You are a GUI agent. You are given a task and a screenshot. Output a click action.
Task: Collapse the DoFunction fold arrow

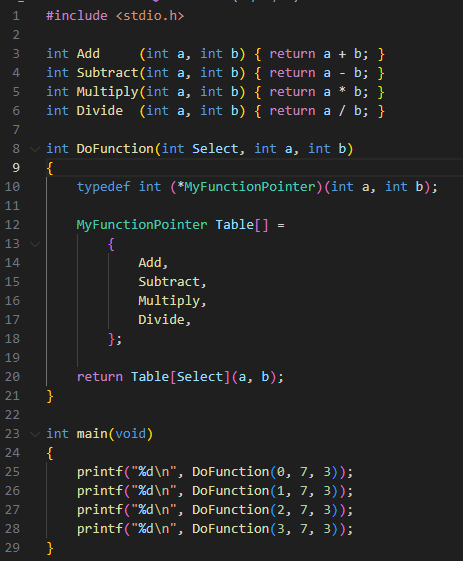click(35, 149)
